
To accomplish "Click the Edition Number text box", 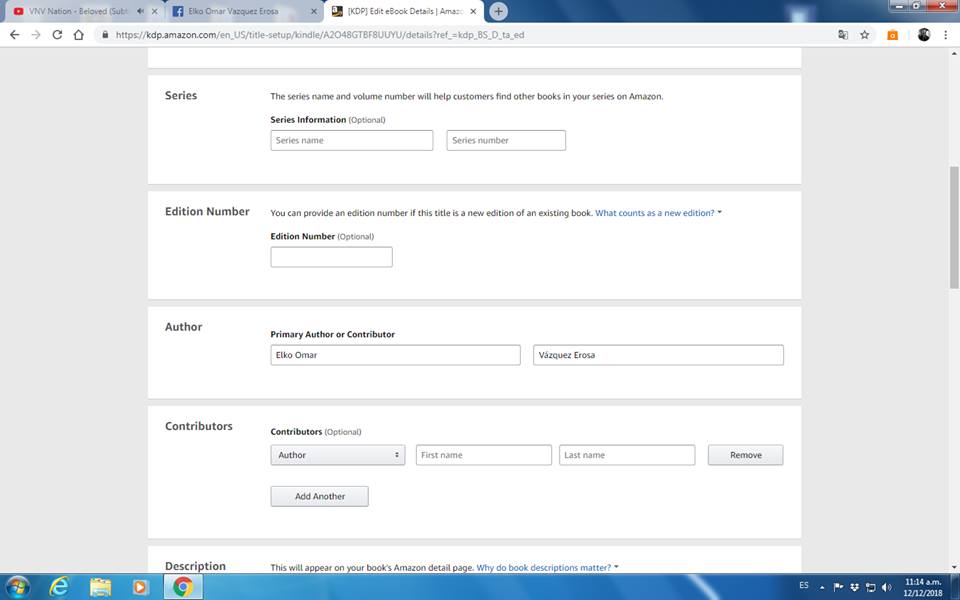I will point(331,257).
